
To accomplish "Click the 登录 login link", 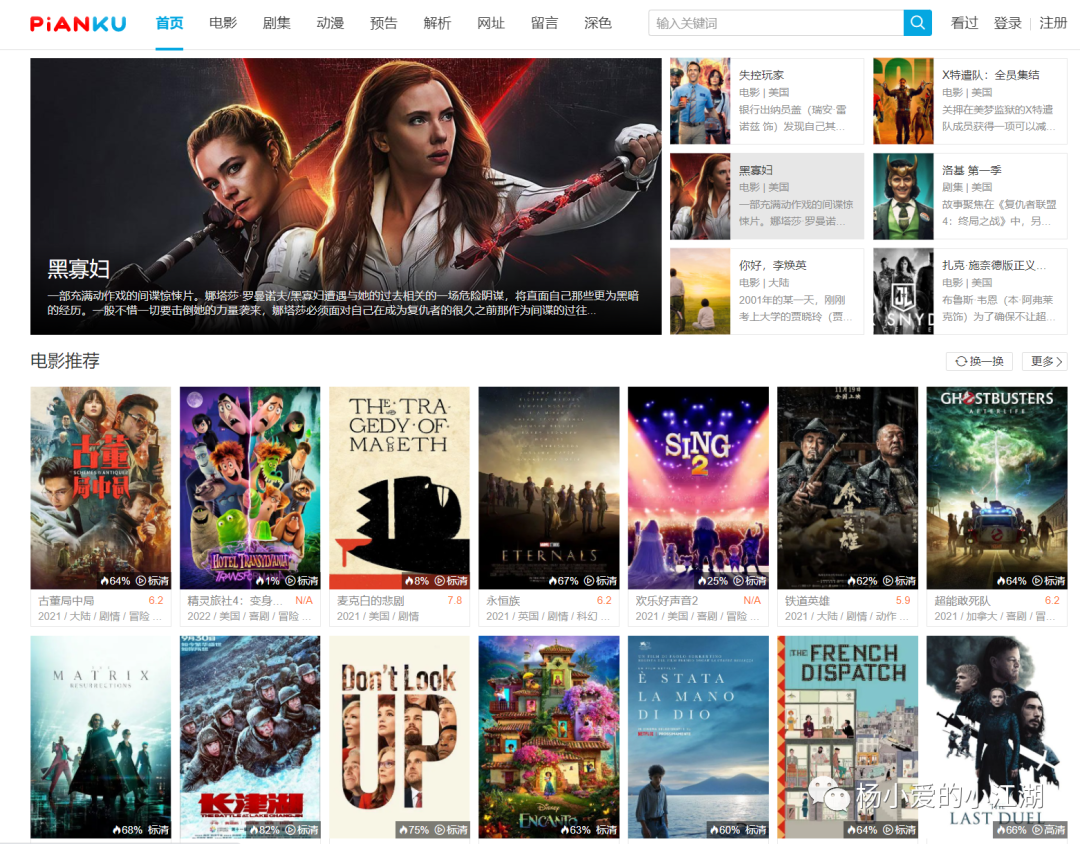I will (1007, 23).
